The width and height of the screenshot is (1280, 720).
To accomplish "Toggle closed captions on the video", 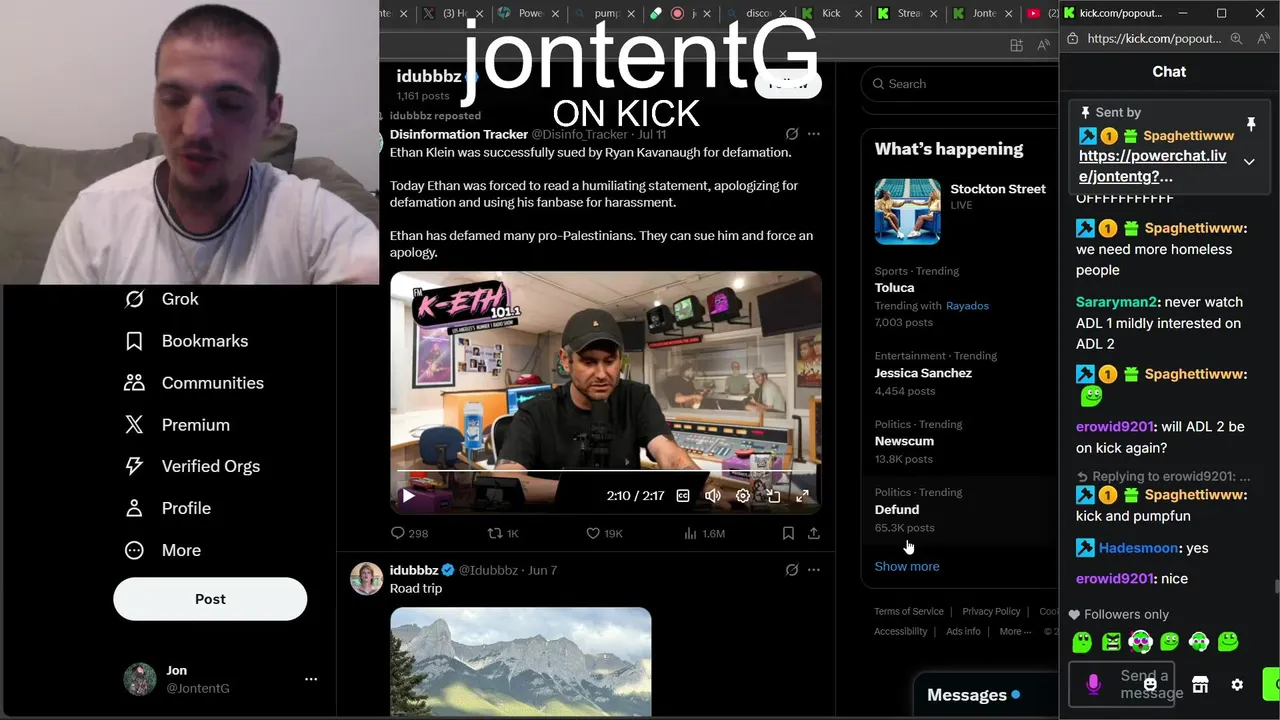I will (683, 495).
